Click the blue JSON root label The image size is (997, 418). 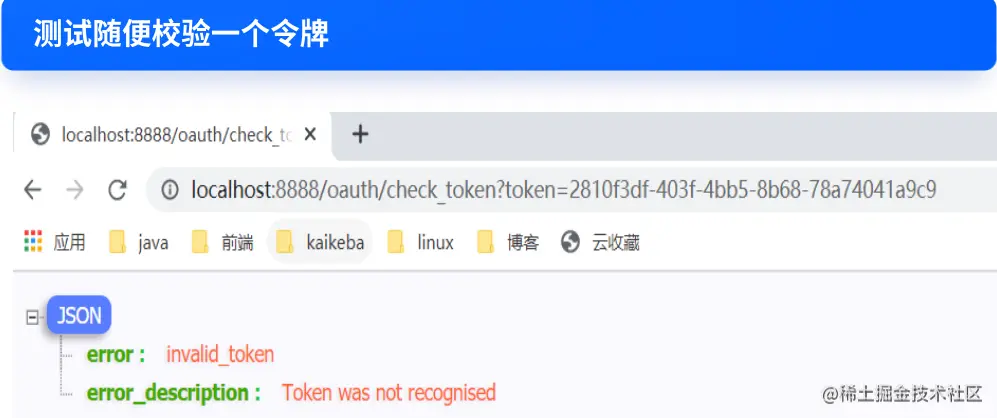(x=79, y=315)
